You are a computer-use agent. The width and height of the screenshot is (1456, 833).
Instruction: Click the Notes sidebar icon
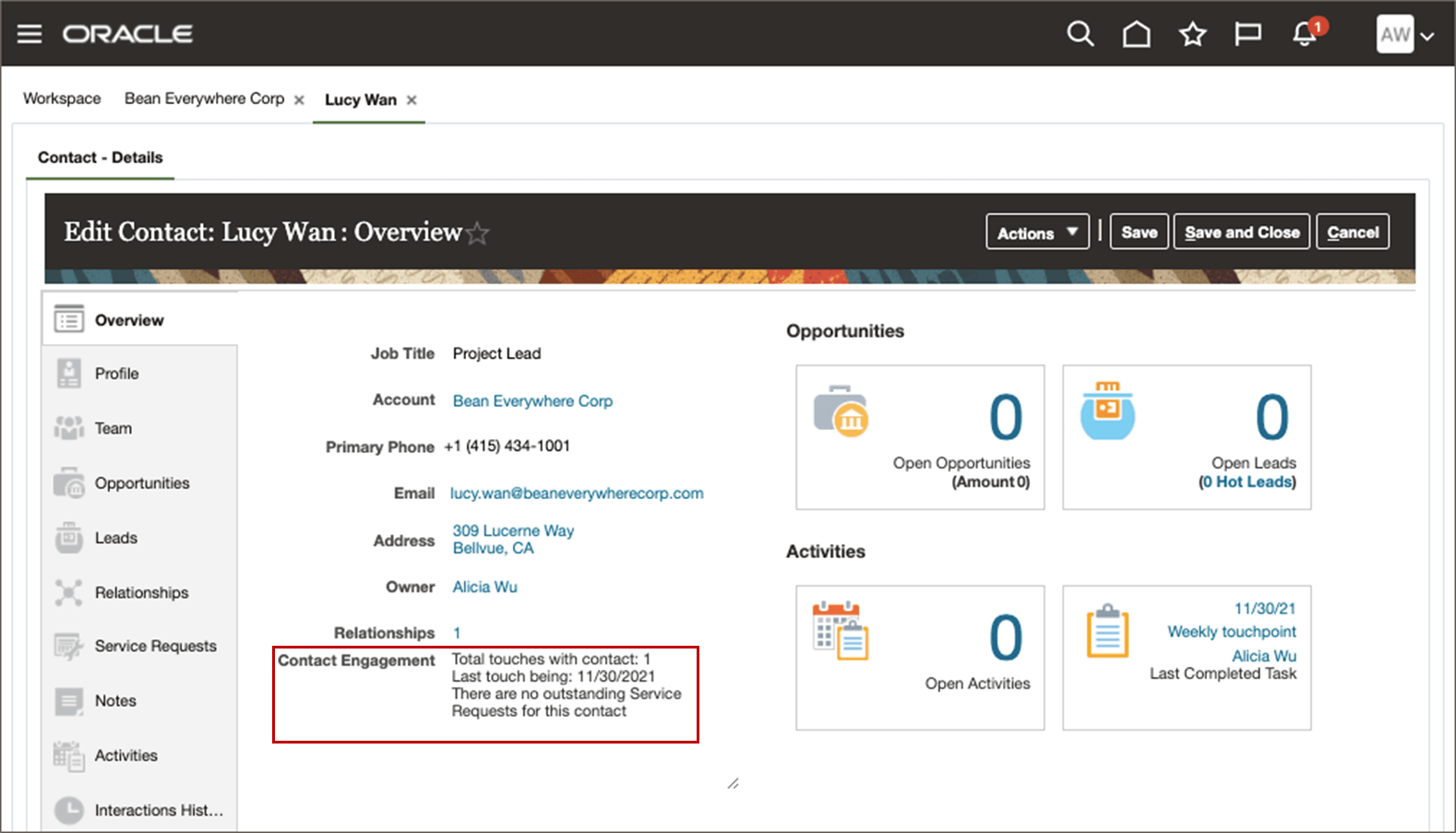pos(69,701)
